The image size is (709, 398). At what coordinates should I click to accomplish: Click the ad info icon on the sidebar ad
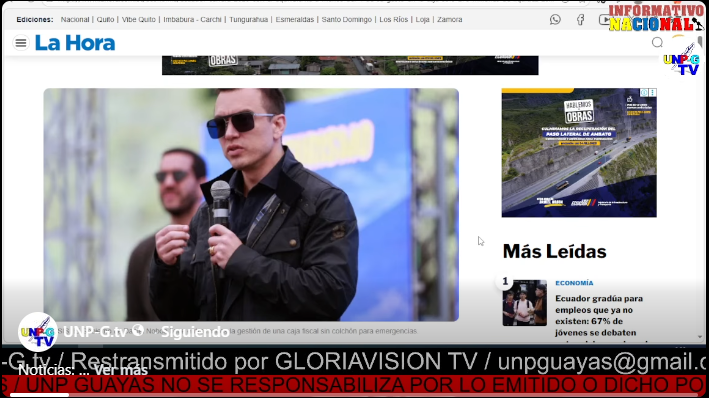[x=643, y=92]
